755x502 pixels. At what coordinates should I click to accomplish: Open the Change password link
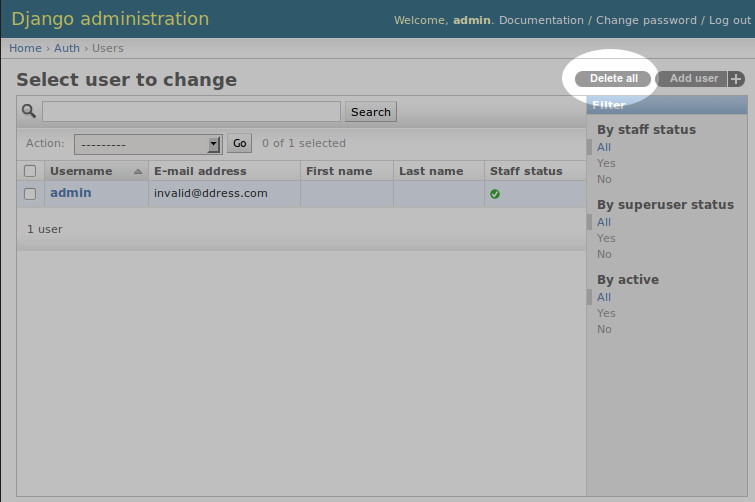[x=646, y=20]
